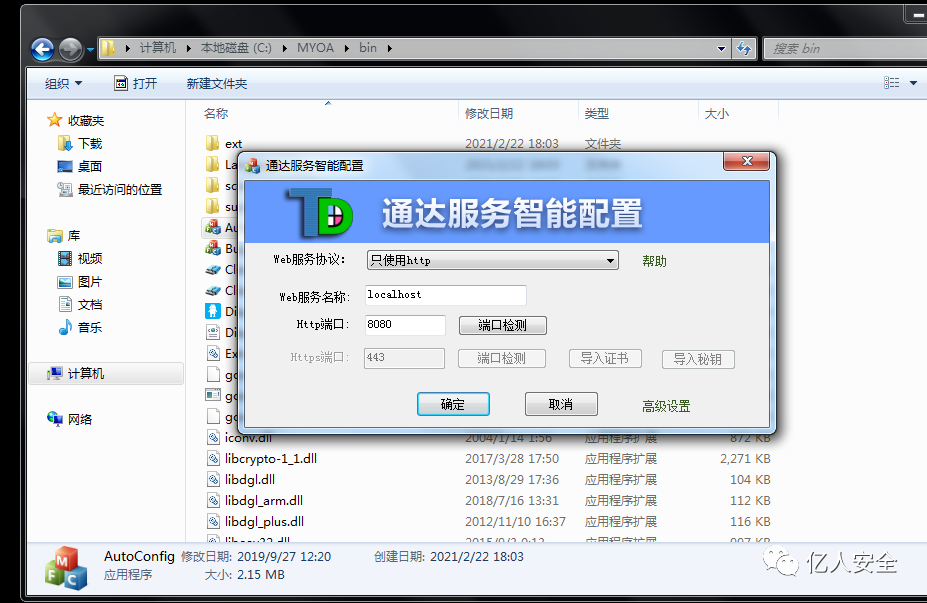Image resolution: width=927 pixels, height=603 pixels.
Task: Click the folder icon in the address bar
Action: [108, 48]
